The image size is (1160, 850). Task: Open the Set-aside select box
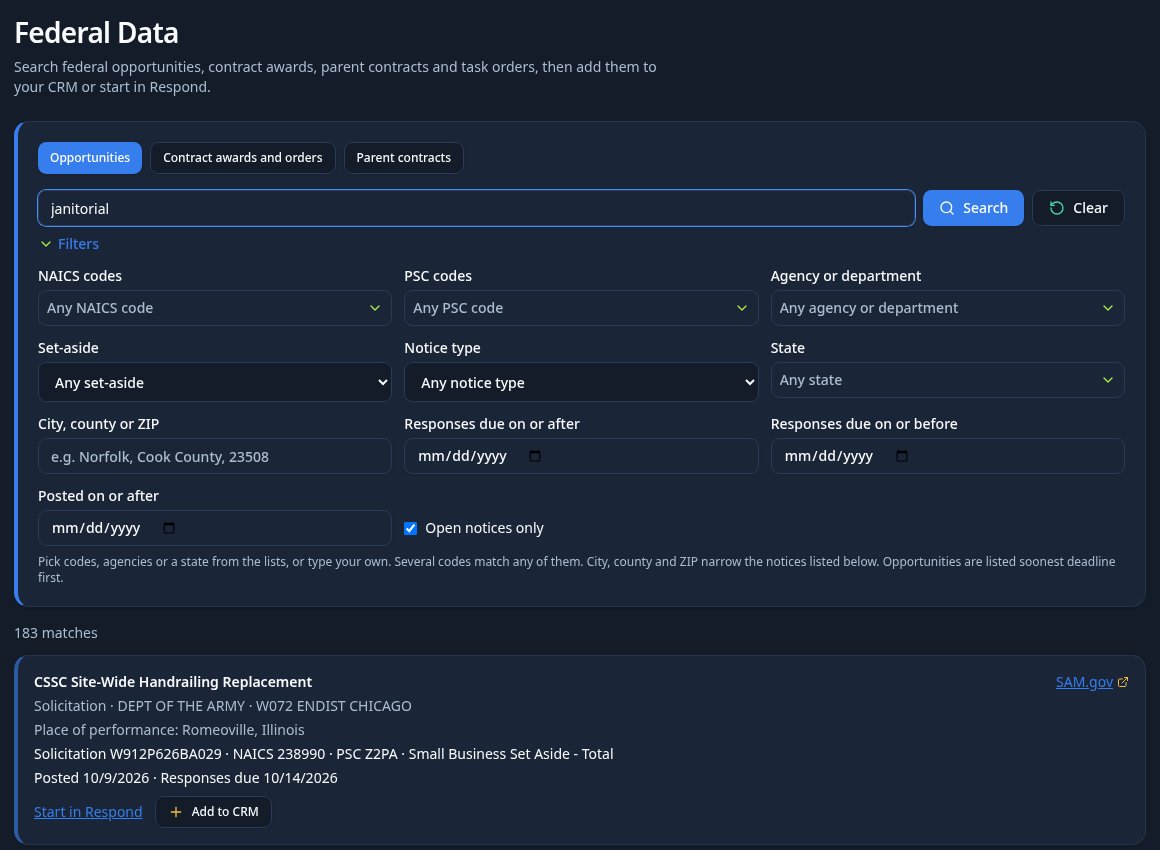click(215, 382)
